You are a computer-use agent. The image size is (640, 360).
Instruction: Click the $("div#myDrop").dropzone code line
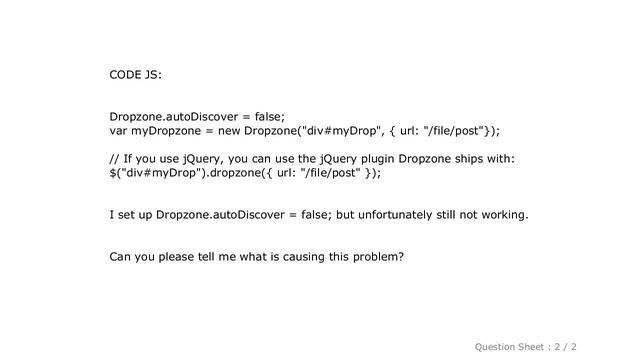click(x=245, y=173)
